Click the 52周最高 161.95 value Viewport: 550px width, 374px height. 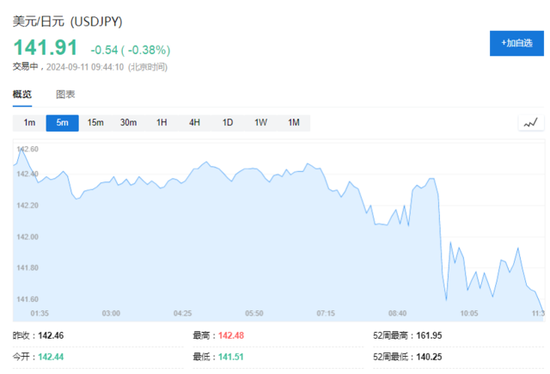pos(429,336)
